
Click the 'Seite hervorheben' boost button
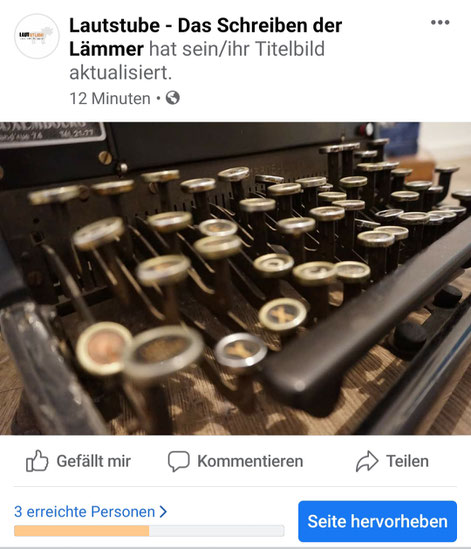coord(378,521)
